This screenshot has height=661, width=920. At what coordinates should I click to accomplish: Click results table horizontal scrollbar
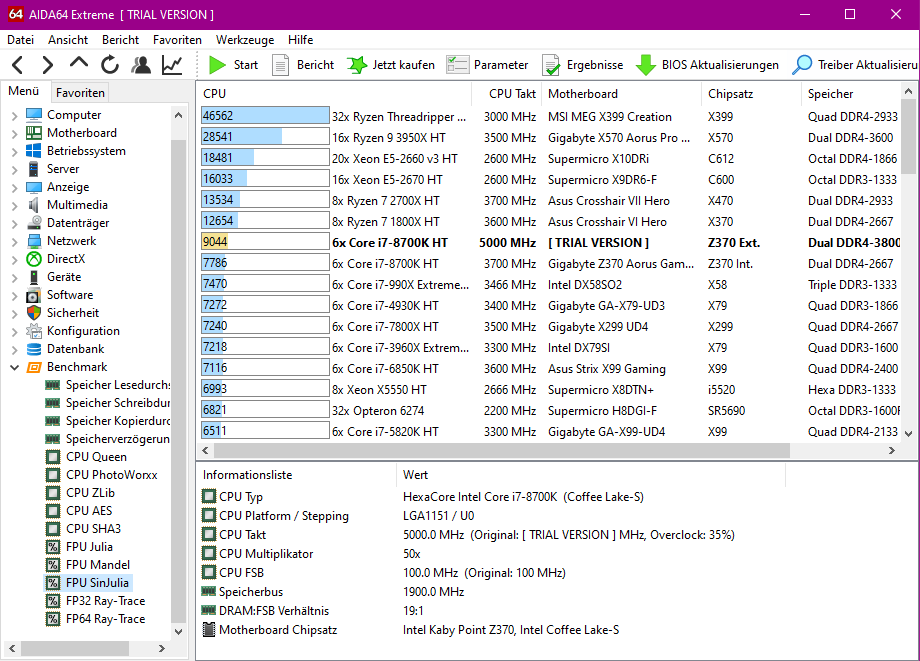(x=502, y=450)
